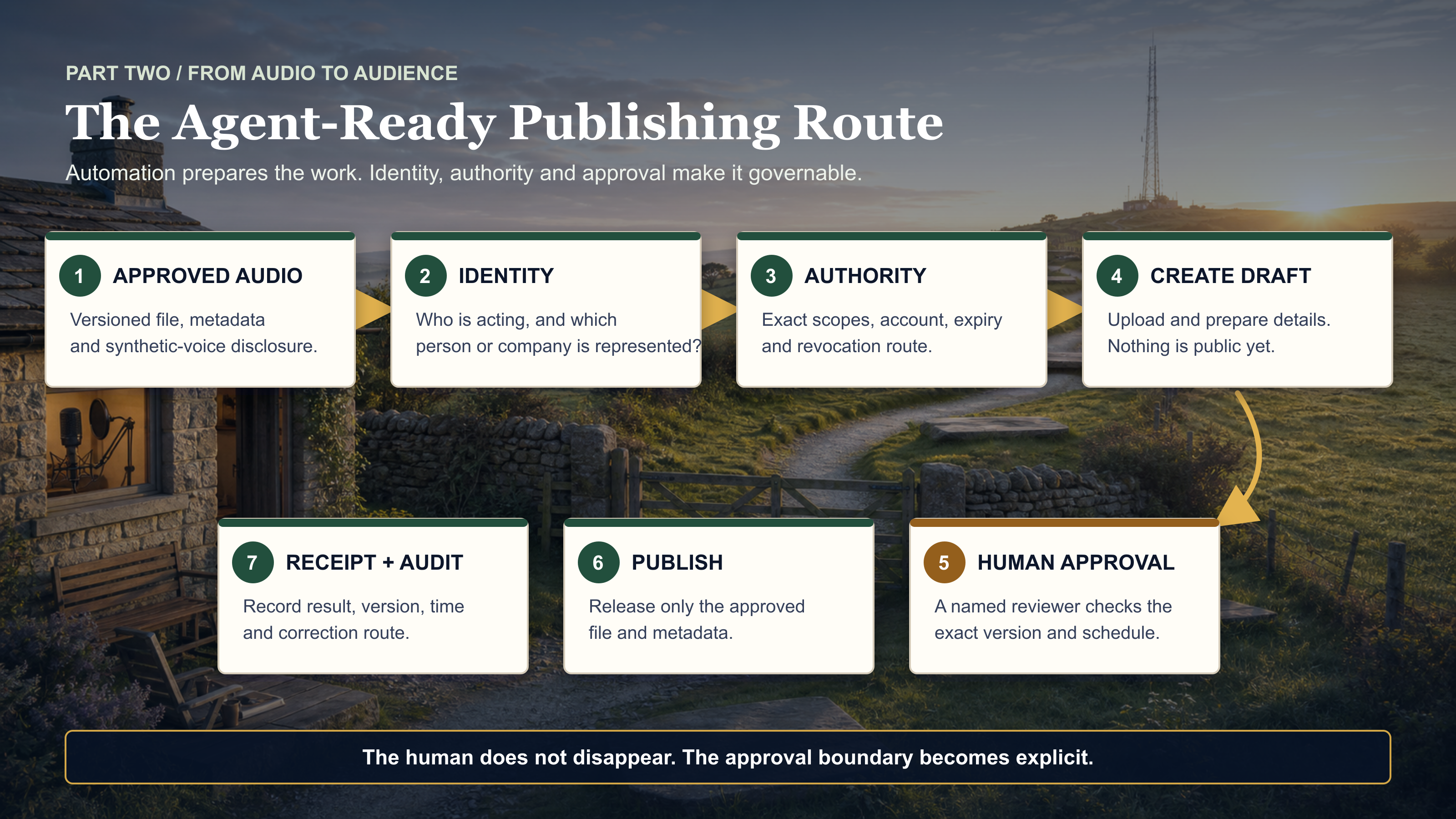This screenshot has height=819, width=1456.
Task: Click text 'Record result, version, time'
Action: coord(354,607)
